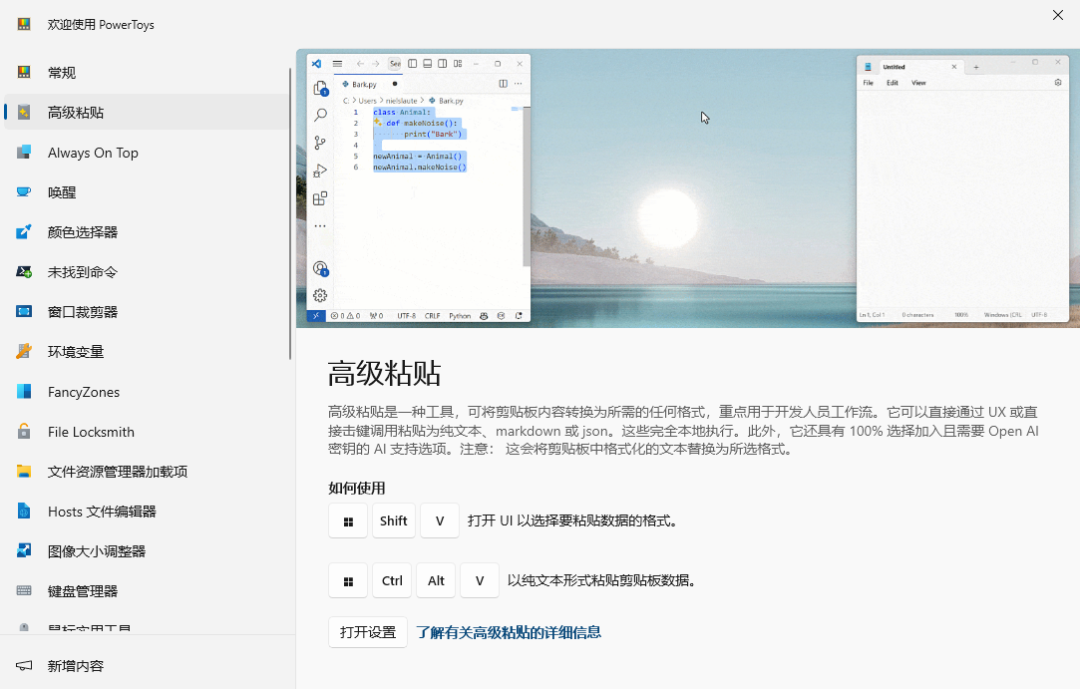This screenshot has width=1080, height=689.
Task: Click the 窗口裁剪器 icon
Action: click(24, 311)
